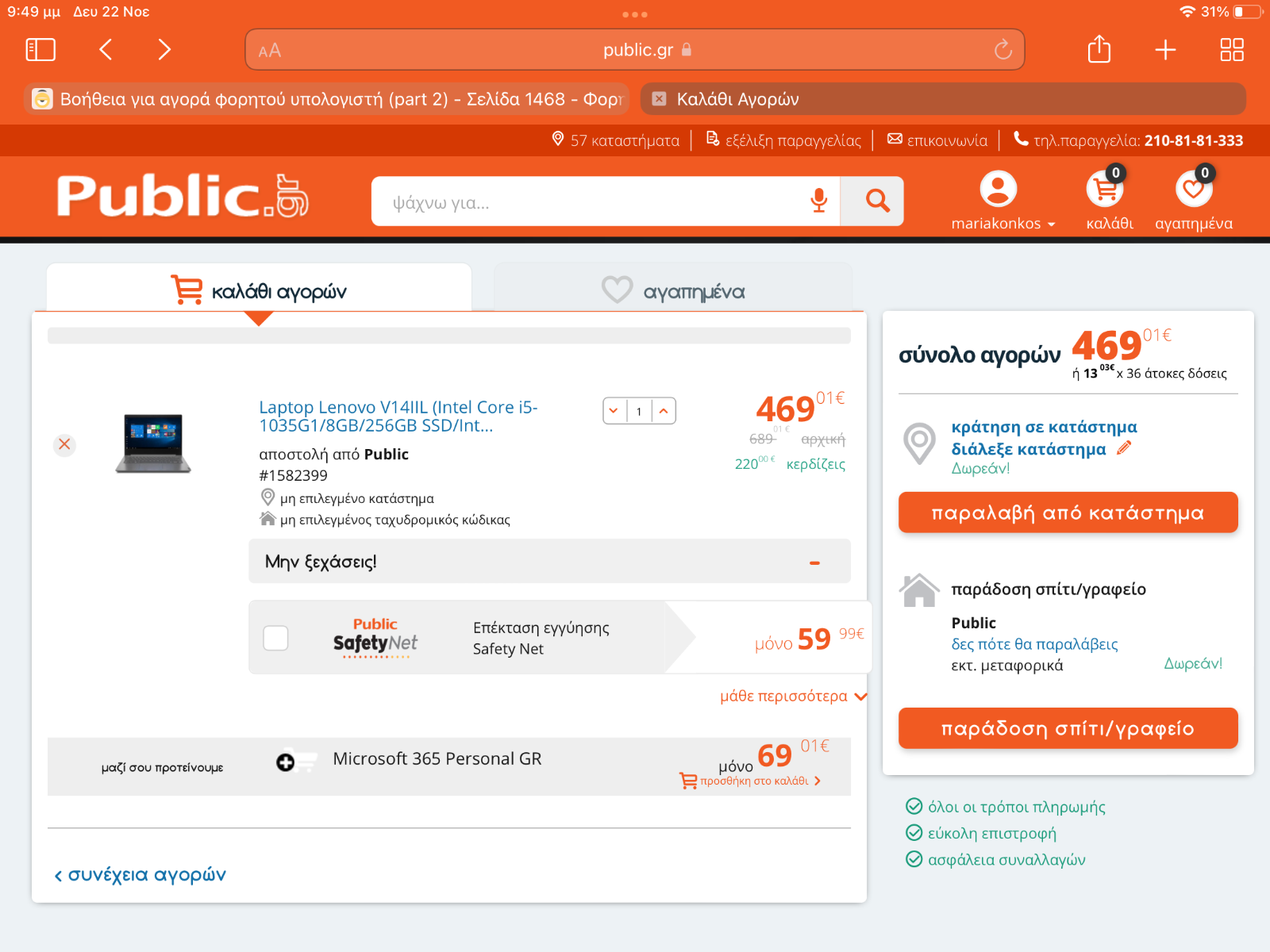This screenshot has height=952, width=1270.
Task: Reload the public.gr page
Action: click(1003, 50)
